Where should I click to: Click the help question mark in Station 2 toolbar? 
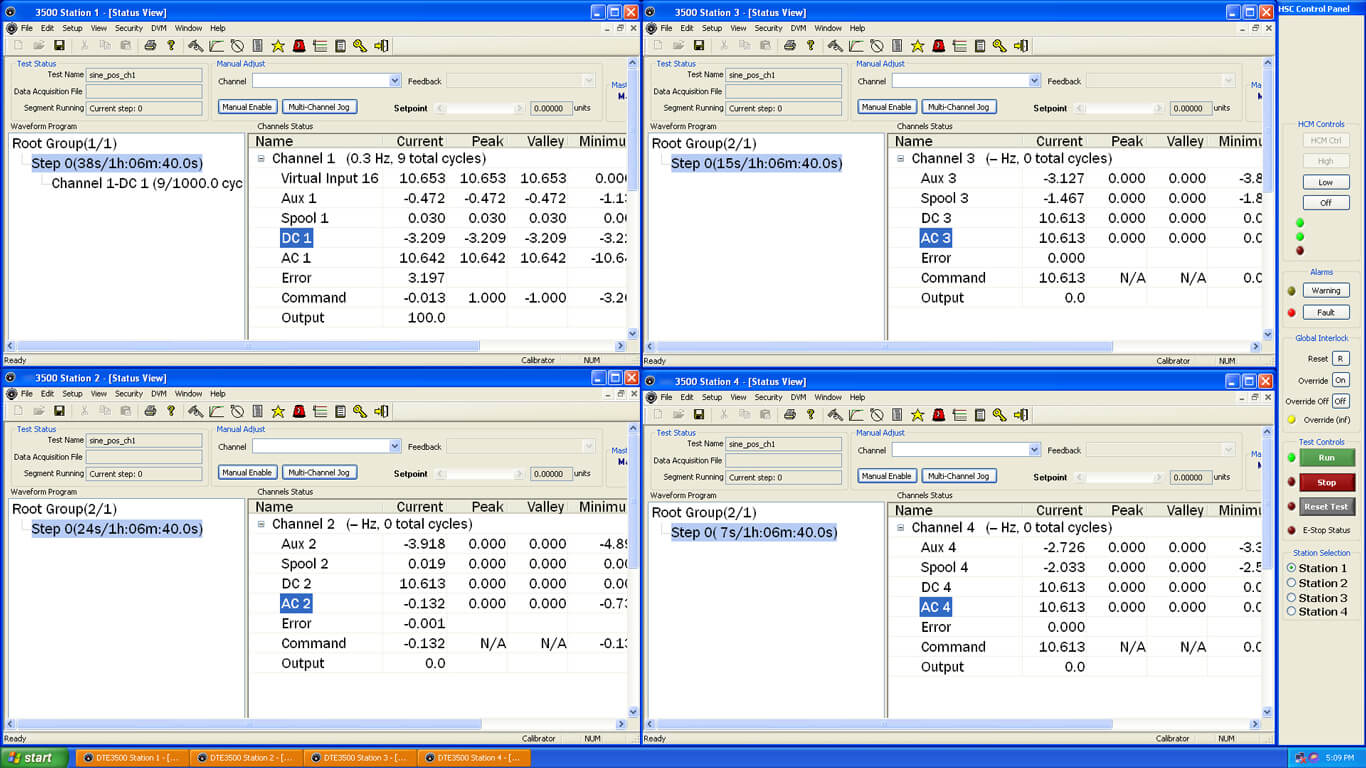(x=171, y=411)
